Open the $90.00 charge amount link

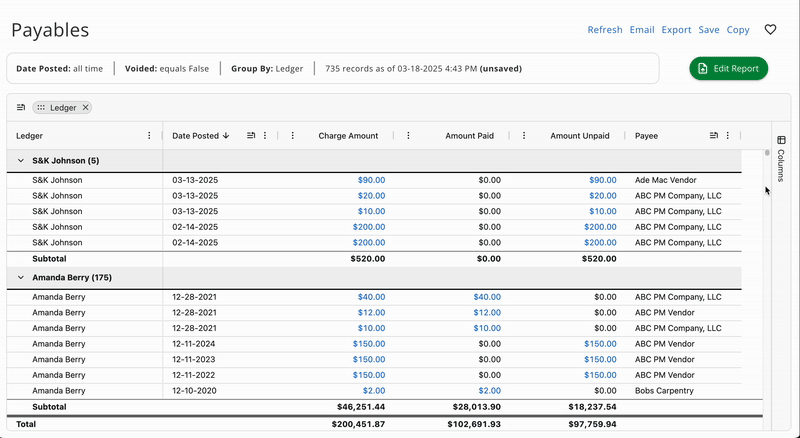click(x=371, y=180)
